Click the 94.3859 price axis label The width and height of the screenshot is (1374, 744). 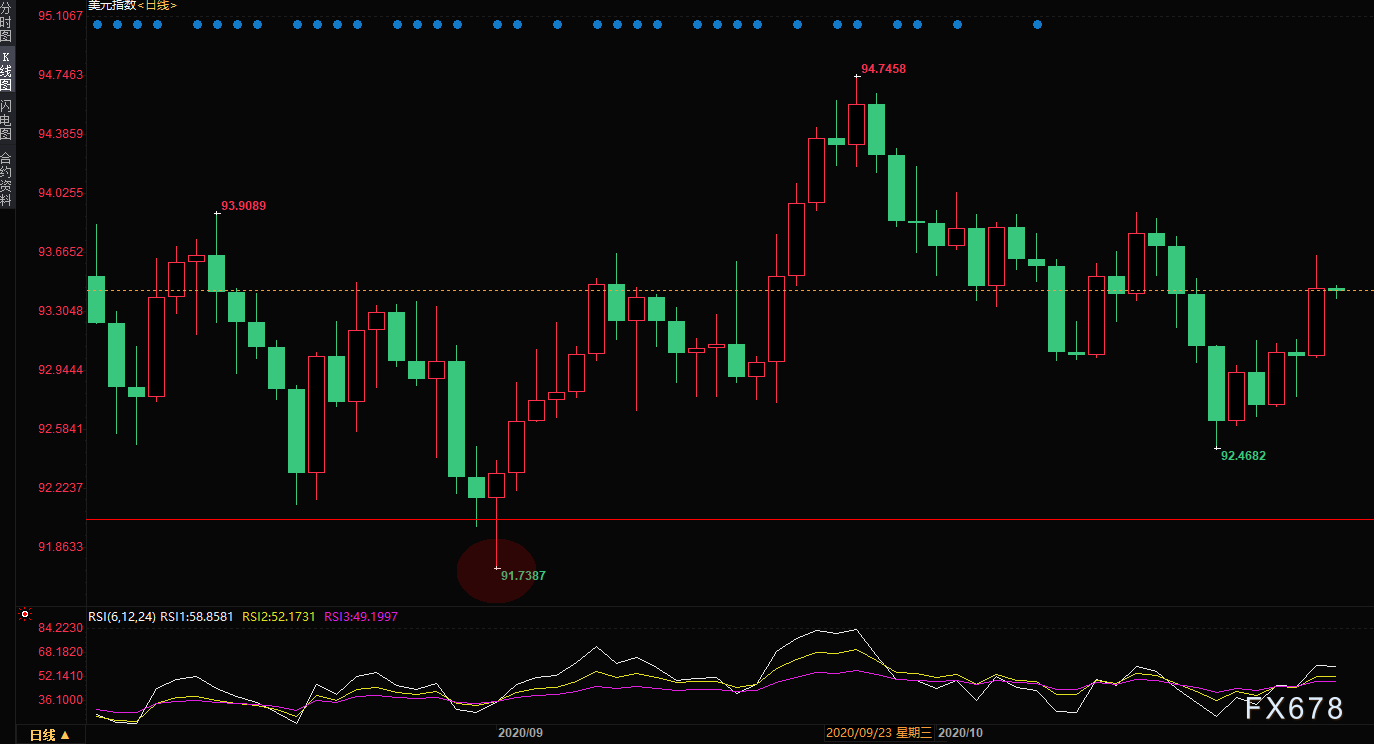(60, 133)
